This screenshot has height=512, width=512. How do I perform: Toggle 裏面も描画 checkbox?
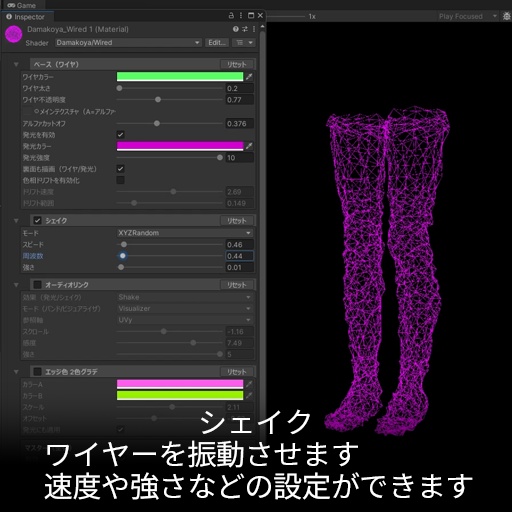(120, 169)
